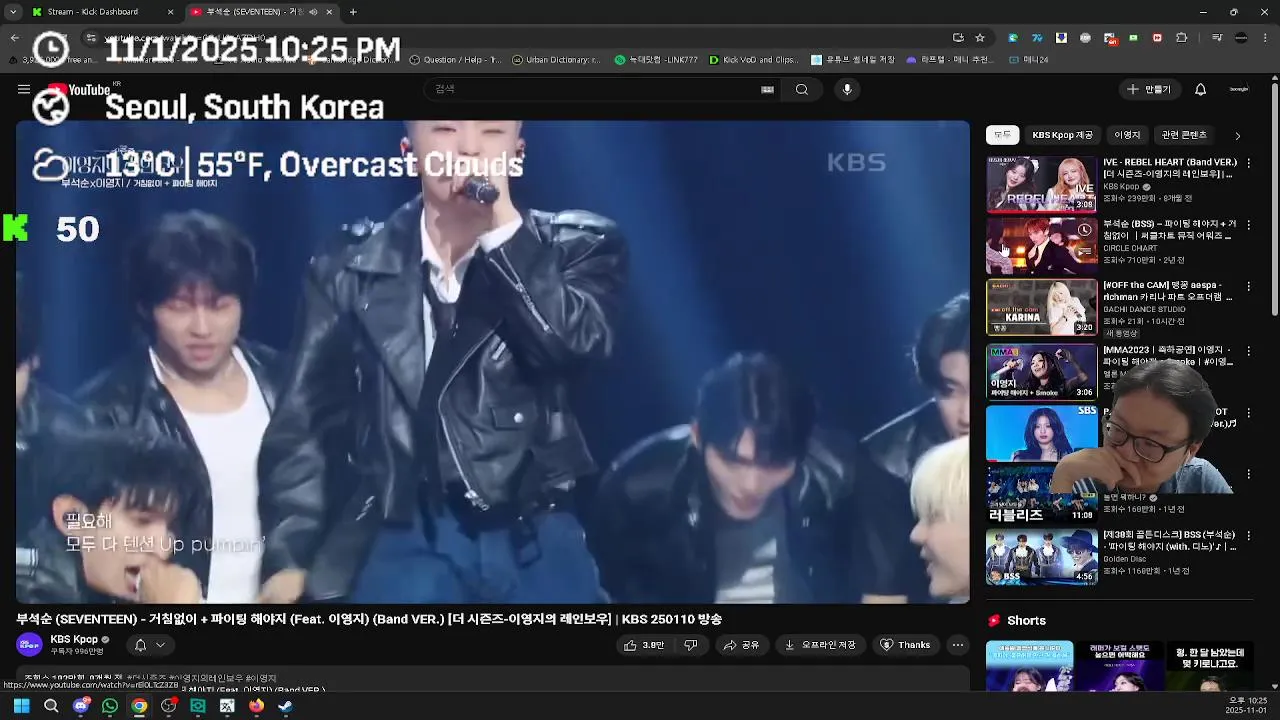
Task: Click the browser back arrow
Action: pos(14,38)
